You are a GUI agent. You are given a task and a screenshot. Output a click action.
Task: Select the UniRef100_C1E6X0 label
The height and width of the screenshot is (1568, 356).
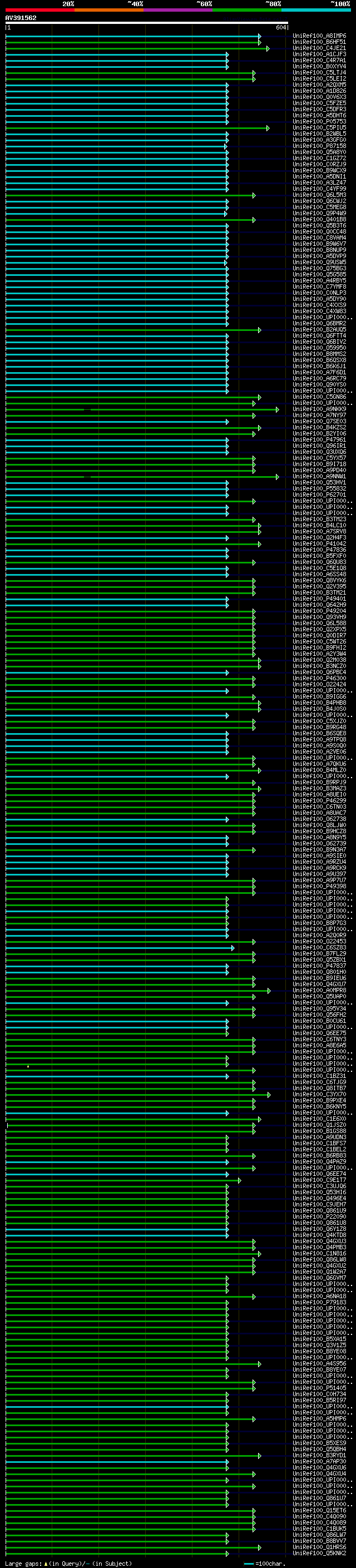point(319,1119)
